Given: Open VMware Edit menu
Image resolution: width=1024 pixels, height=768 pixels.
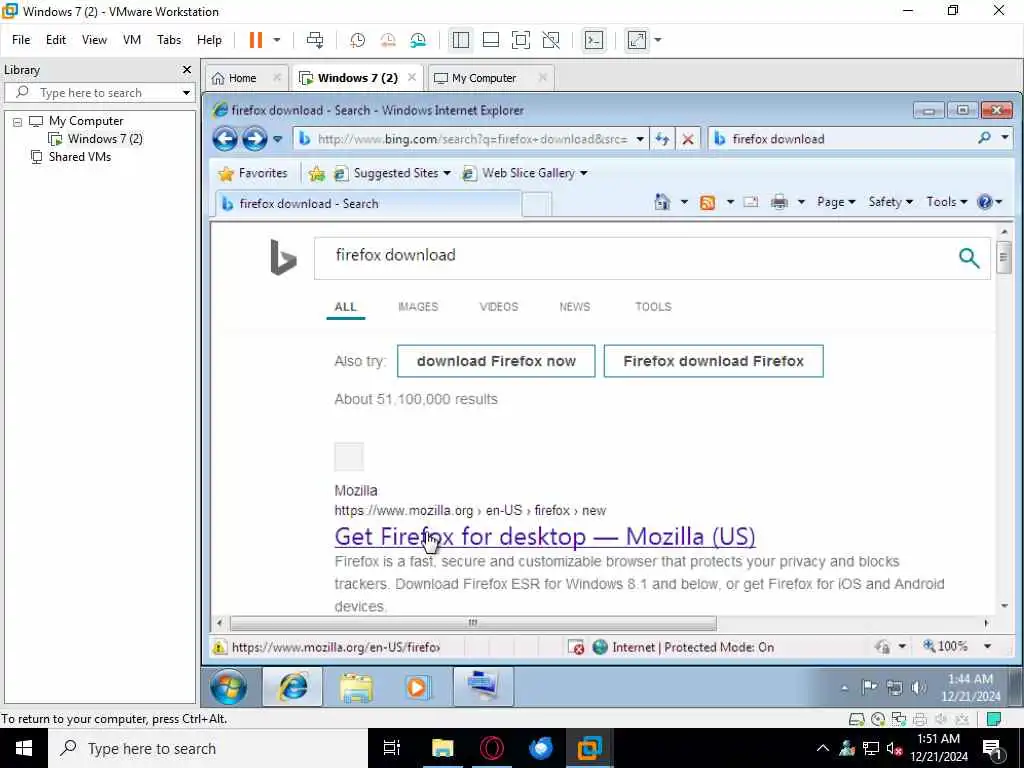Looking at the screenshot, I should (56, 40).
